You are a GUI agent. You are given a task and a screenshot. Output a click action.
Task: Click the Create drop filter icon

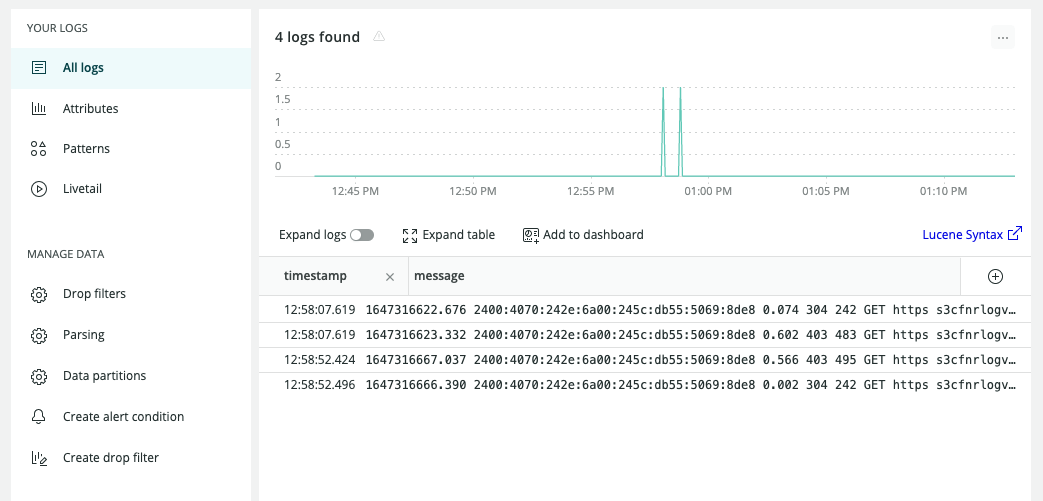coord(39,458)
